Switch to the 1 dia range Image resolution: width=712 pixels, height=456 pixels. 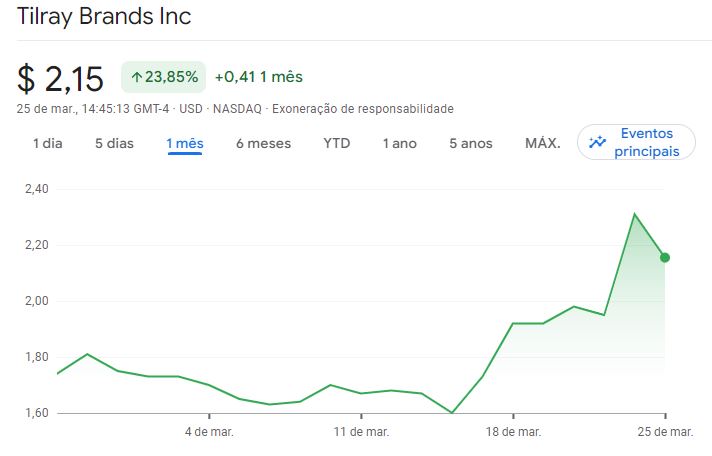coord(47,143)
